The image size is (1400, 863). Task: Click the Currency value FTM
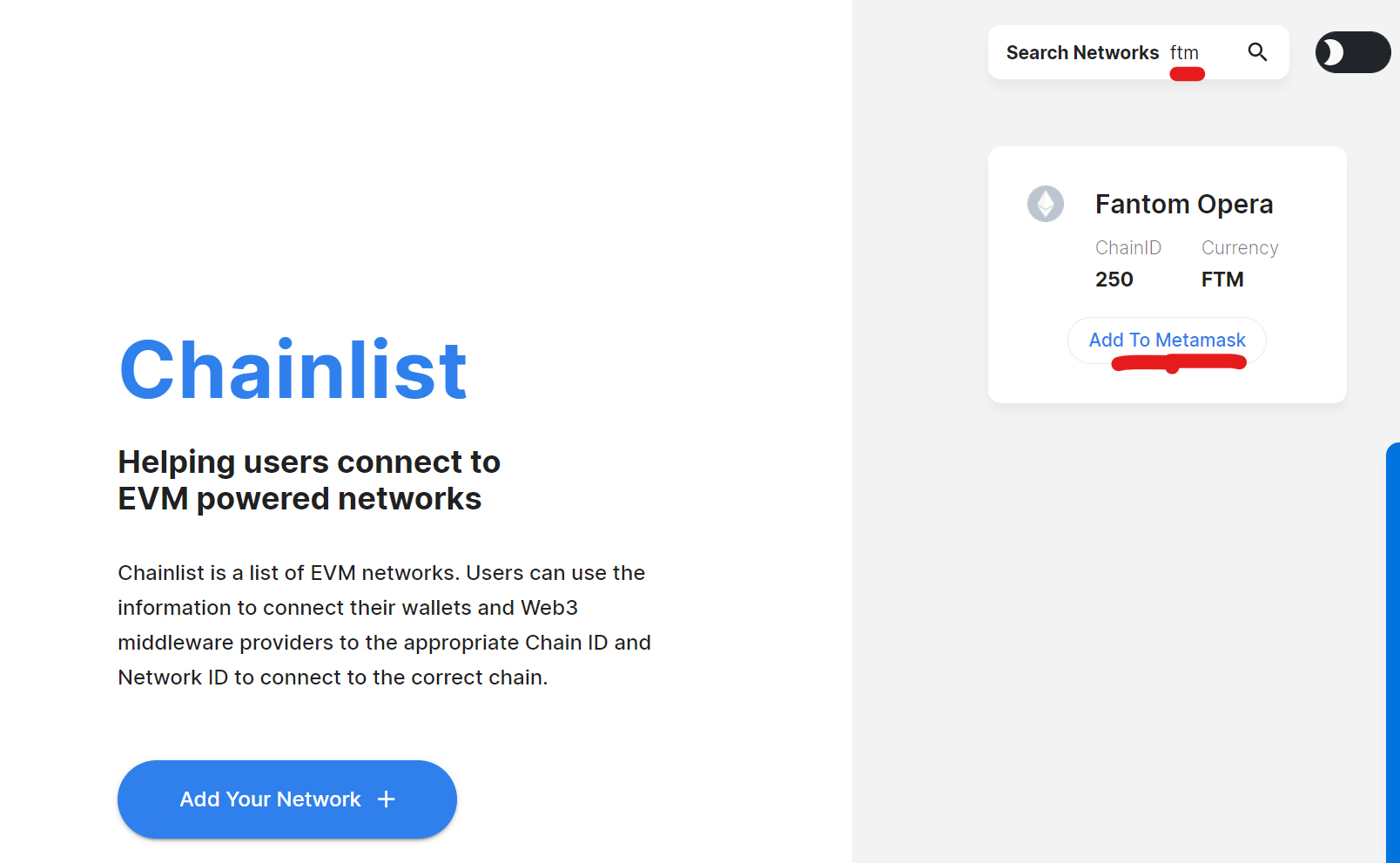point(1222,280)
